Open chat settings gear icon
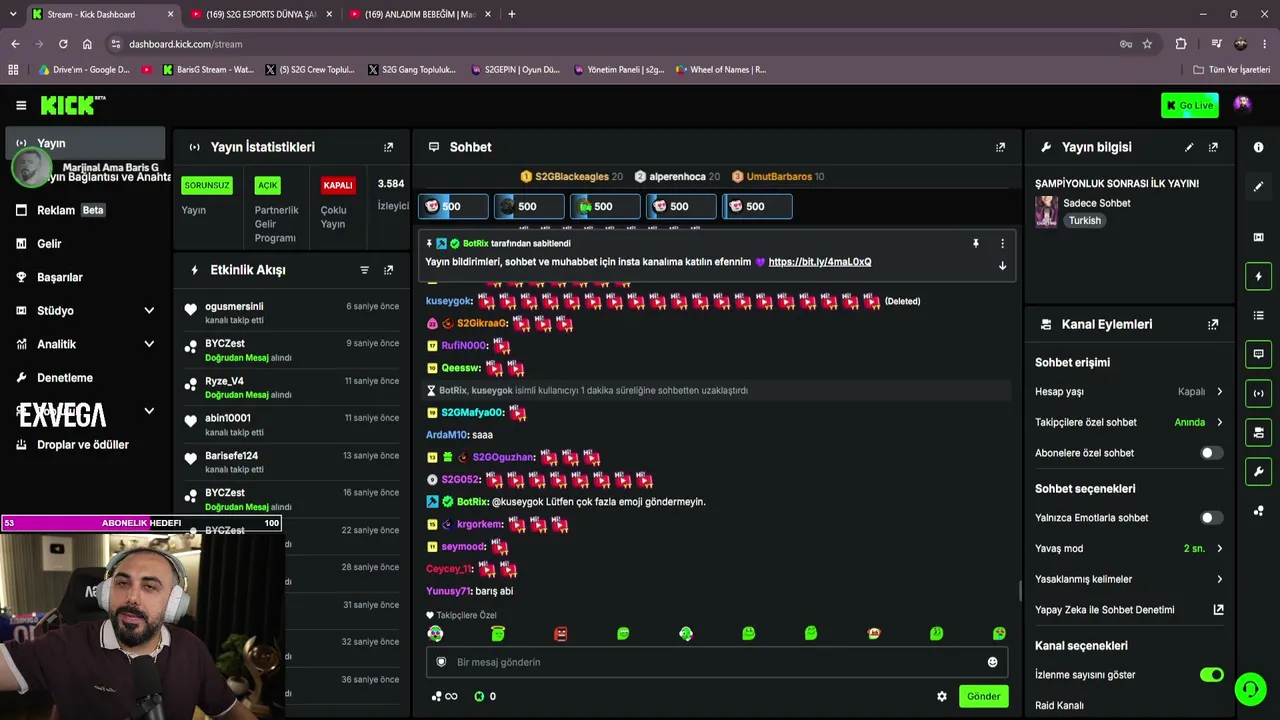 tap(941, 696)
